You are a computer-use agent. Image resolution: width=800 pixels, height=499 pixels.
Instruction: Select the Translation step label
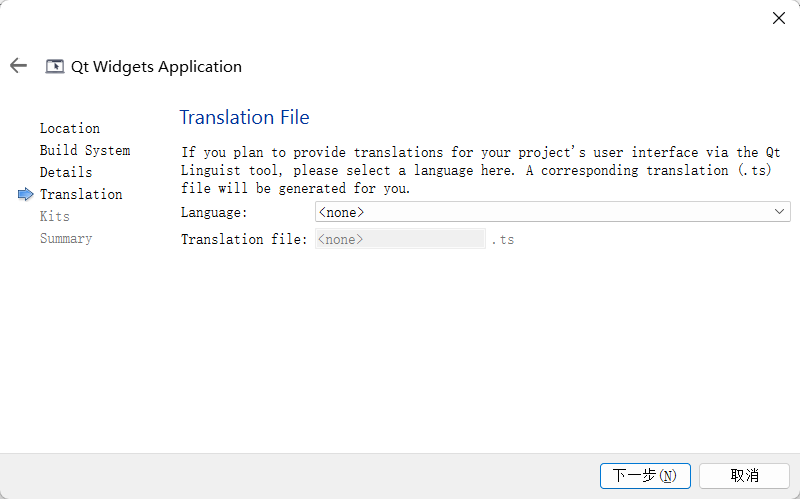[81, 194]
